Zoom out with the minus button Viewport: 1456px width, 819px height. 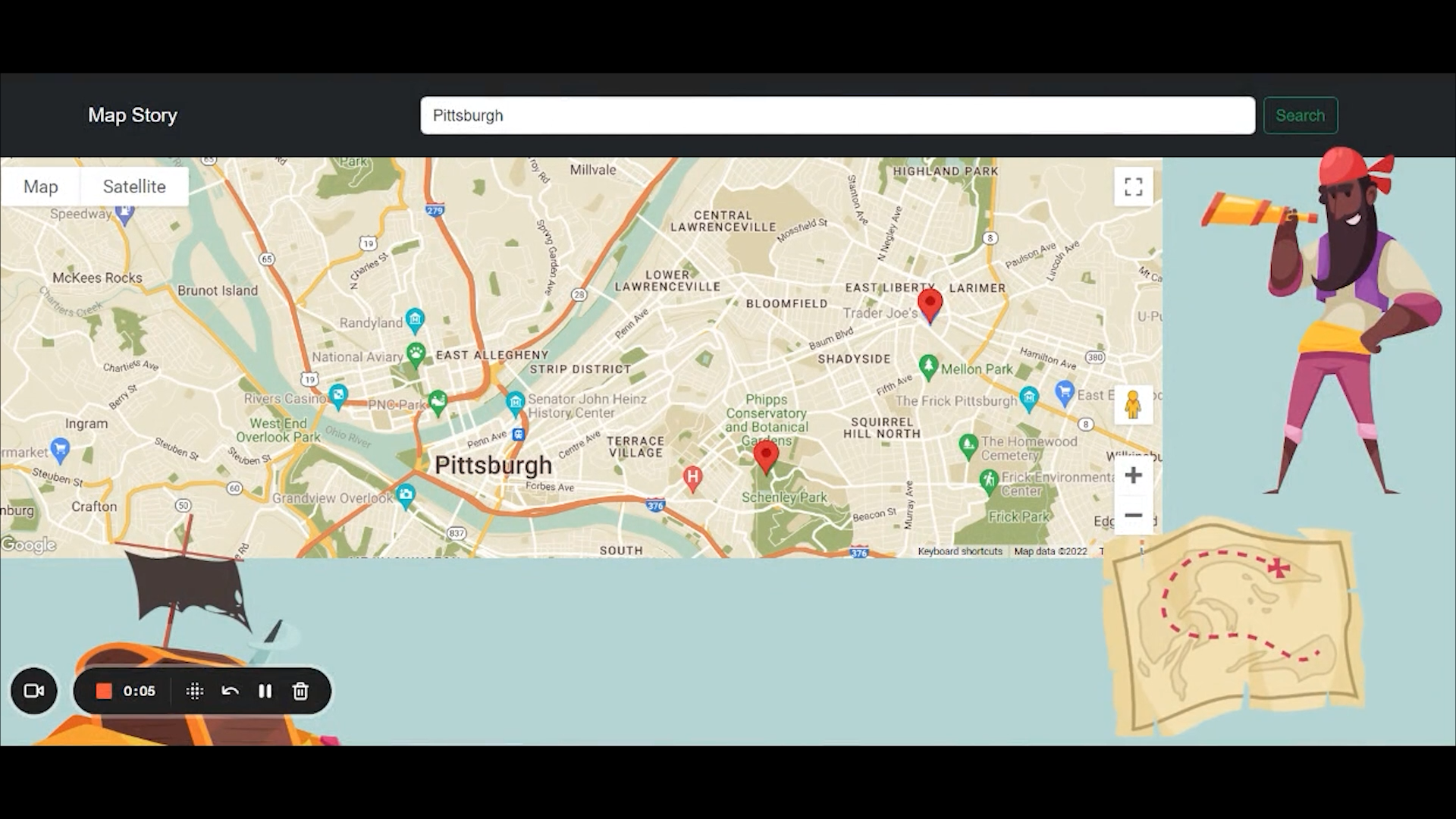coord(1133,515)
